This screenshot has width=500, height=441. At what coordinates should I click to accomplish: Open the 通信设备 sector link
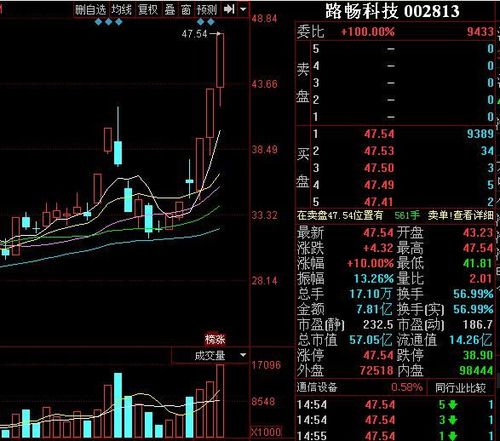317,387
